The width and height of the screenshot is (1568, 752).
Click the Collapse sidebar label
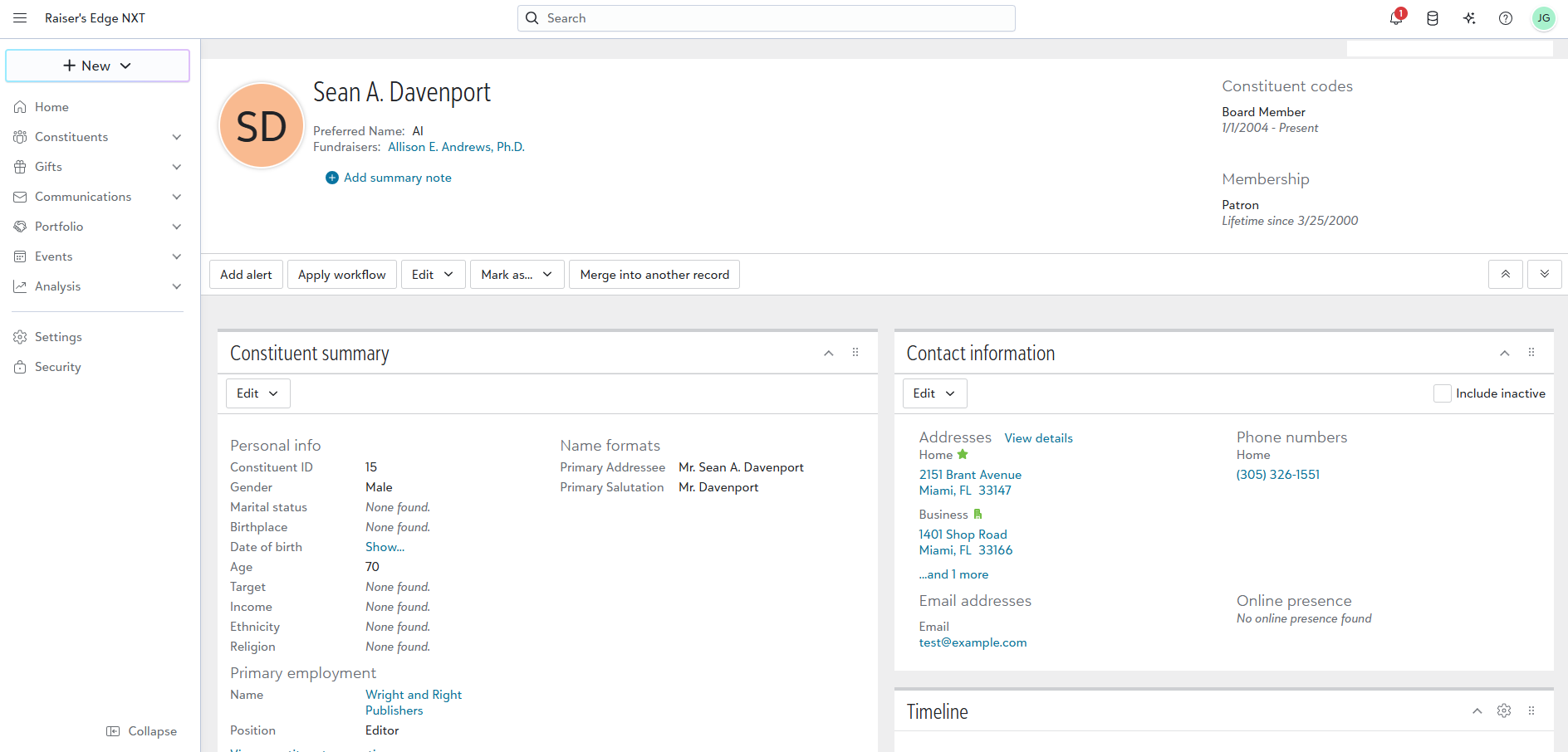tap(153, 731)
